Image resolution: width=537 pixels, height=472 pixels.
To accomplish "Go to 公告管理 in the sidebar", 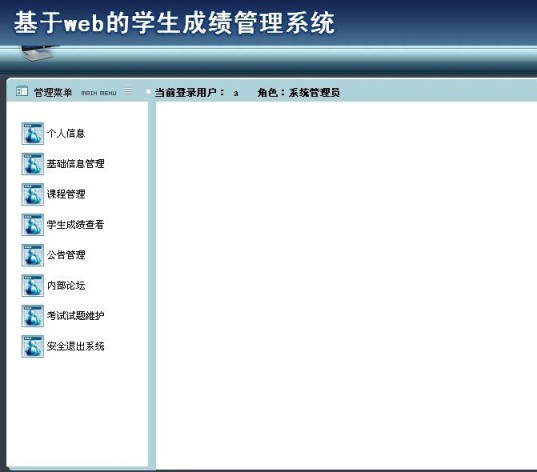I will (x=66, y=255).
